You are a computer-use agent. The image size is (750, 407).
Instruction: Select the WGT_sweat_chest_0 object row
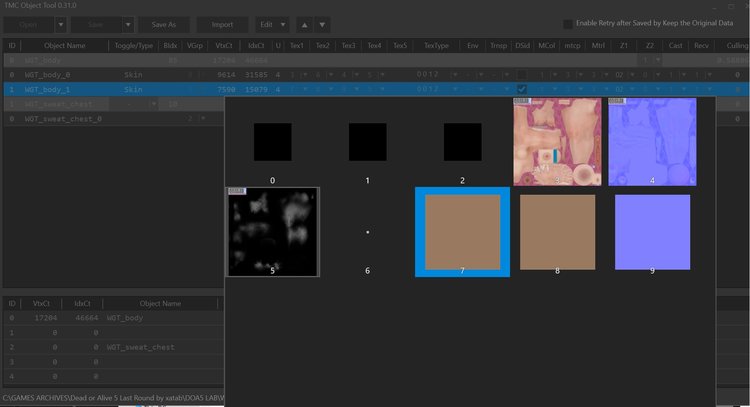coord(115,119)
